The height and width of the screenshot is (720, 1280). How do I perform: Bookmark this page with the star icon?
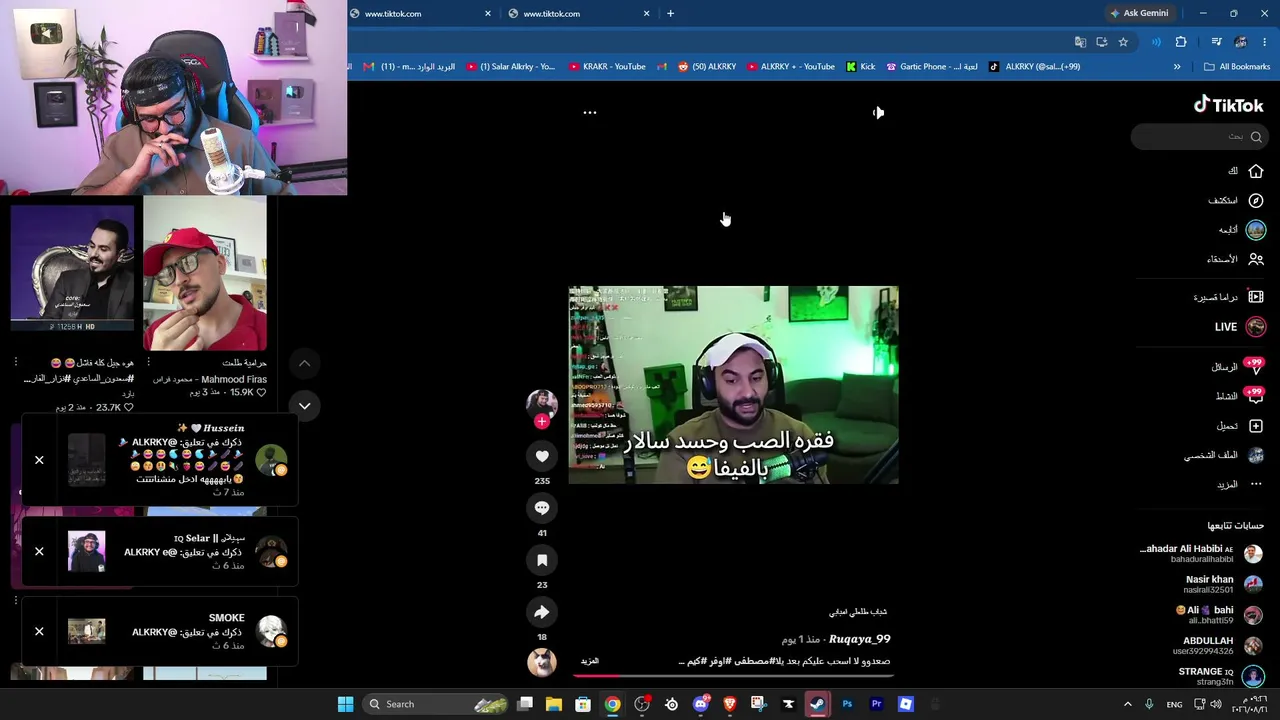click(x=1123, y=42)
